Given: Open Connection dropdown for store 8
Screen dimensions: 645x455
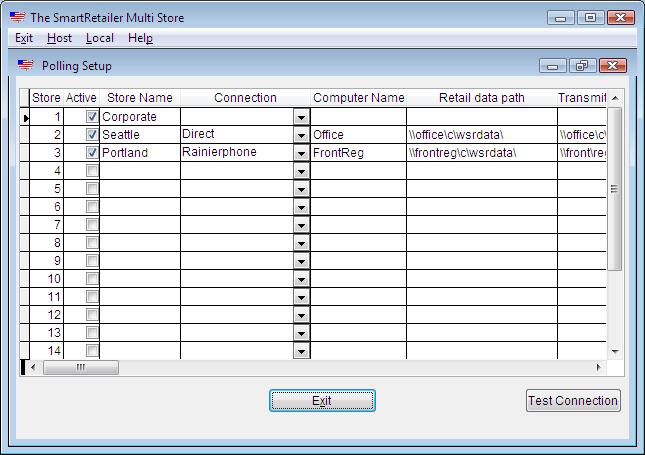Looking at the screenshot, I should (302, 243).
